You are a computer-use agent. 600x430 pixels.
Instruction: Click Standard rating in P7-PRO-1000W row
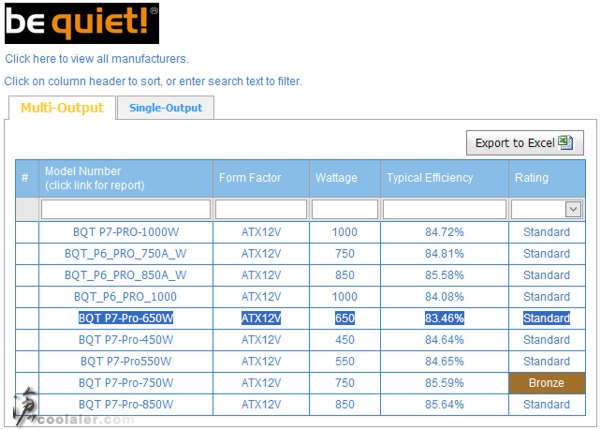pos(547,232)
